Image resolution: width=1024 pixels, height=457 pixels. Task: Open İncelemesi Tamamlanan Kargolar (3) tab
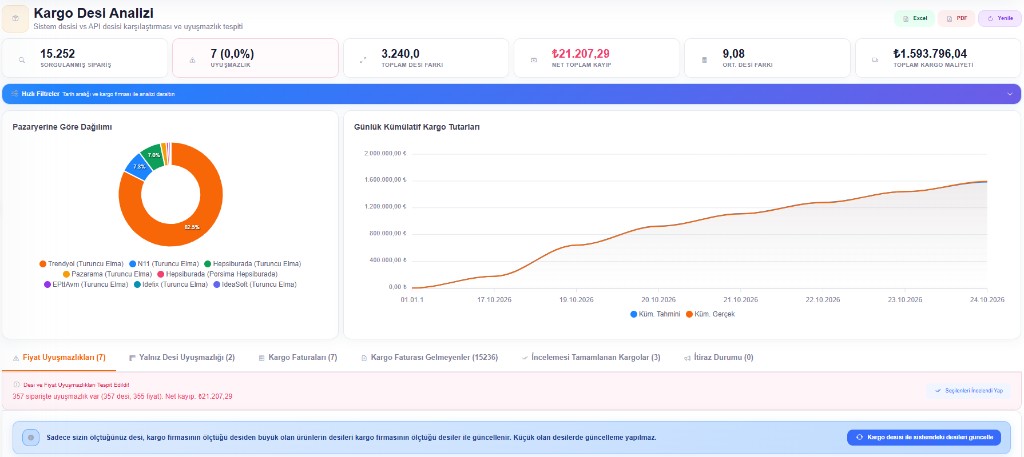pos(591,358)
